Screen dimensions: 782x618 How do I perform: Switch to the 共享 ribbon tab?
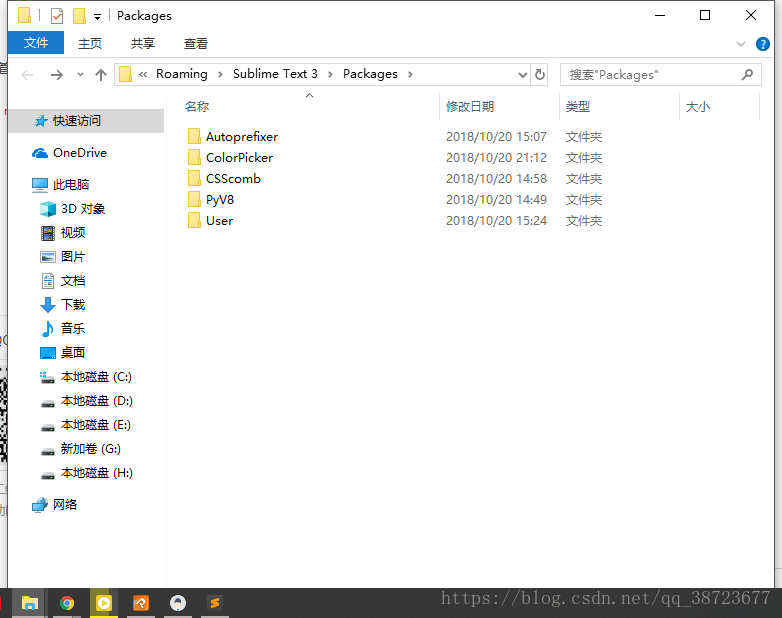pos(143,43)
